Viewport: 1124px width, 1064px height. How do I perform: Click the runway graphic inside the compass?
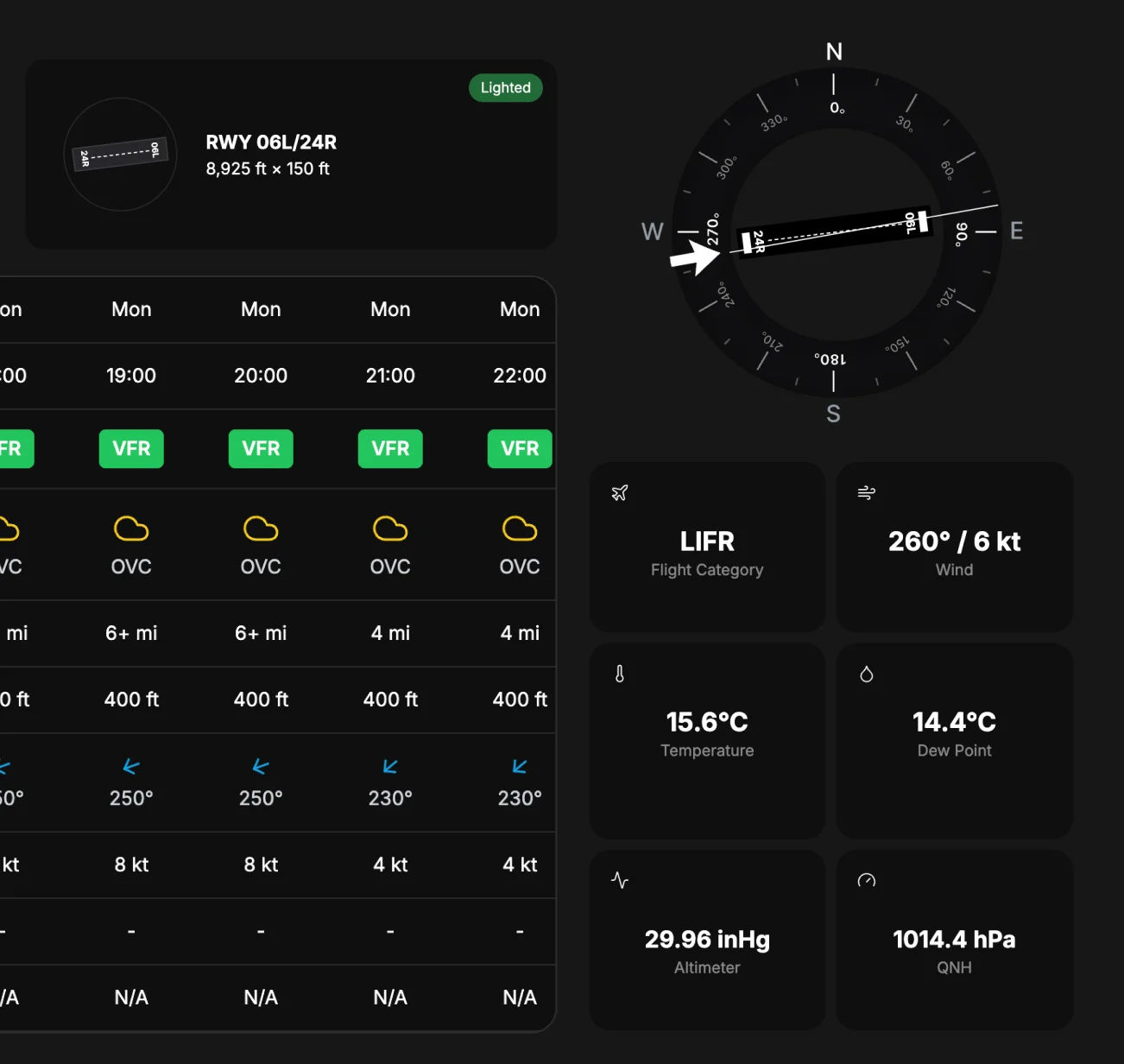tap(835, 231)
